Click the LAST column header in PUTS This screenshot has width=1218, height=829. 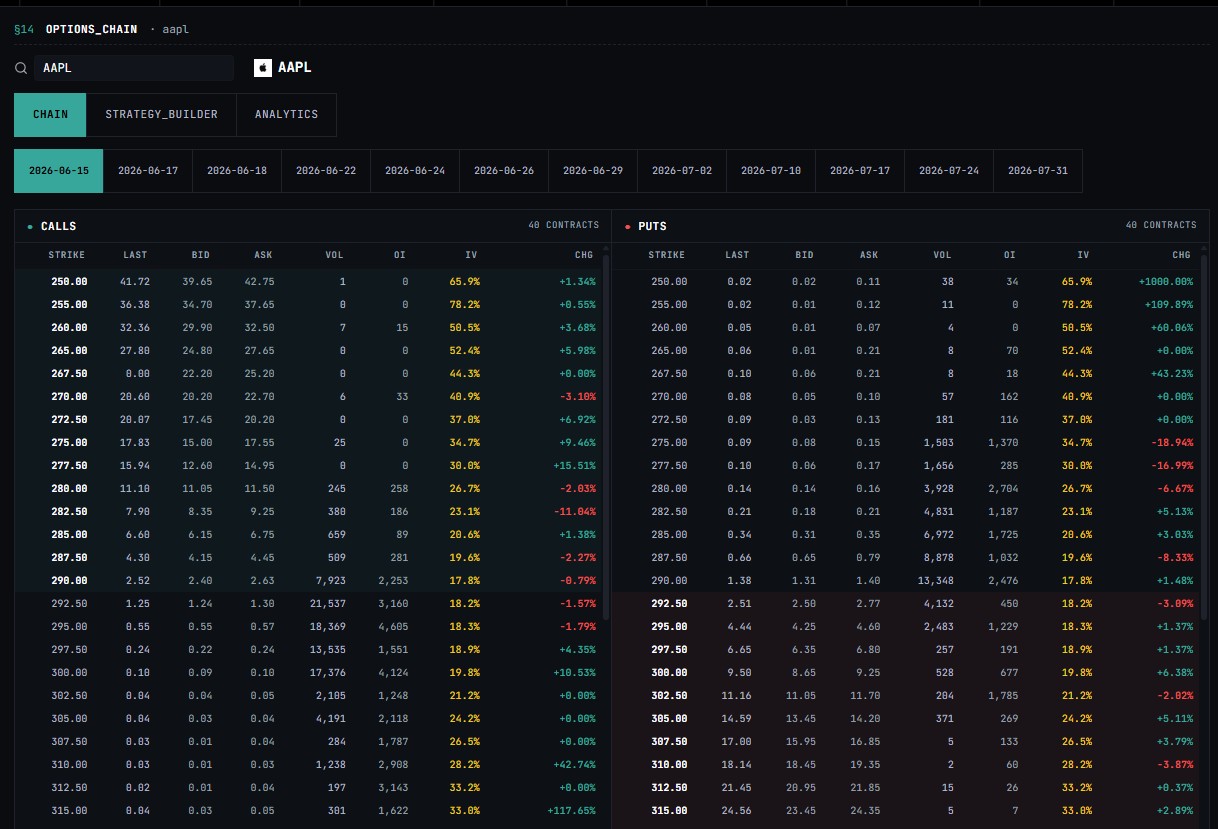pos(737,255)
